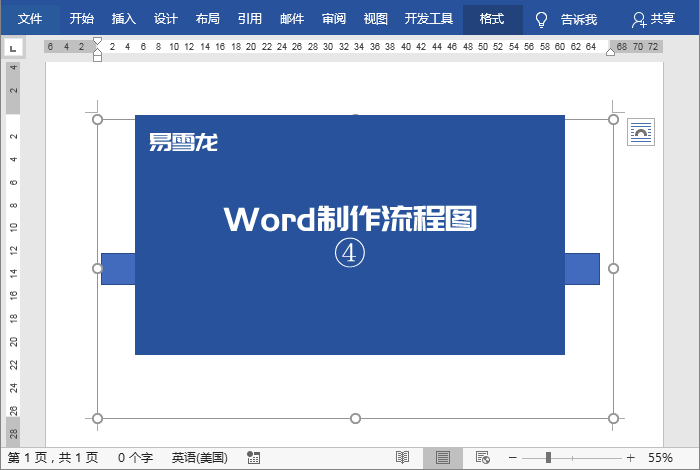Click the horizontal ruler

353,46
